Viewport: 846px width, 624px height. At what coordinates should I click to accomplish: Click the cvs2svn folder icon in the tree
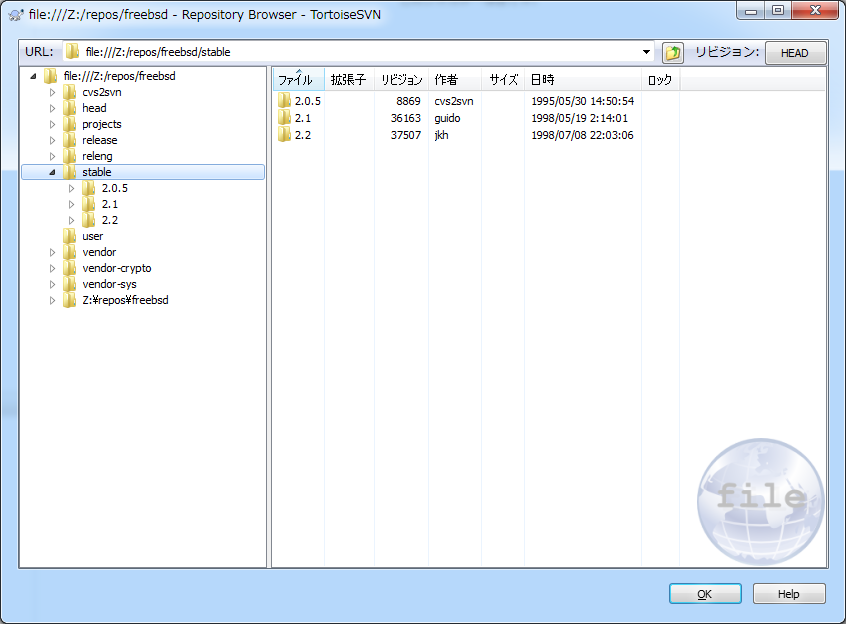pos(70,92)
